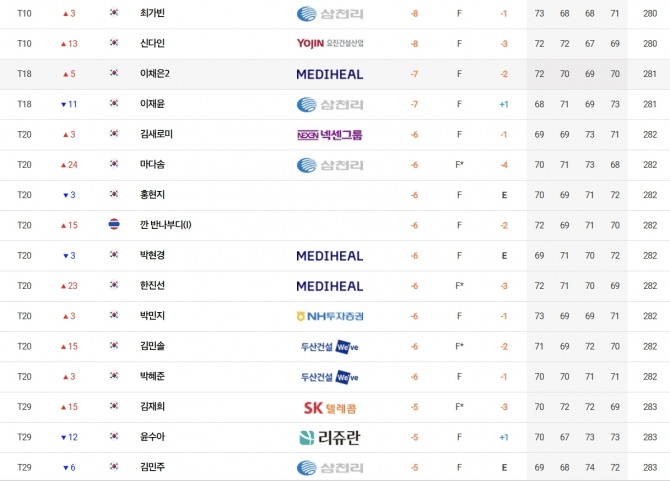Open player 마다솜's profile link
Screen dimensions: 670x481
(153, 165)
